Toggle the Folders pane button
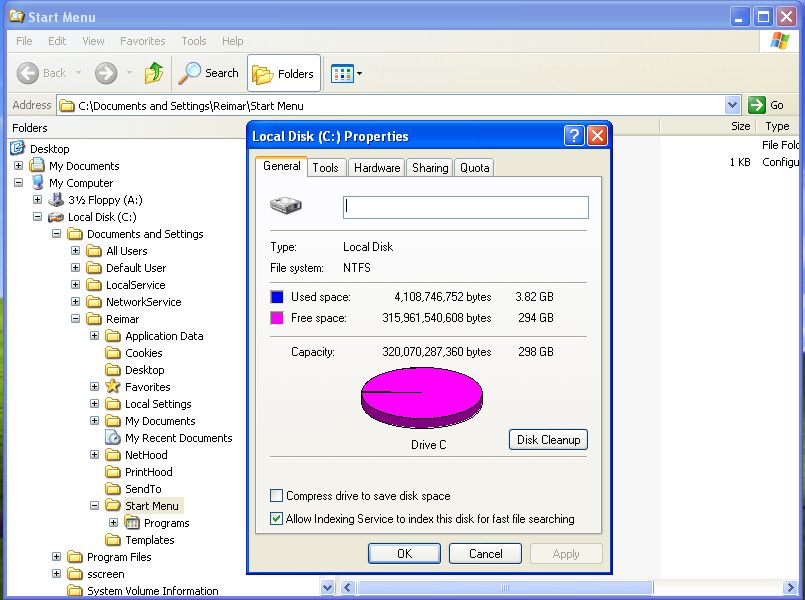805x600 pixels. (x=284, y=73)
